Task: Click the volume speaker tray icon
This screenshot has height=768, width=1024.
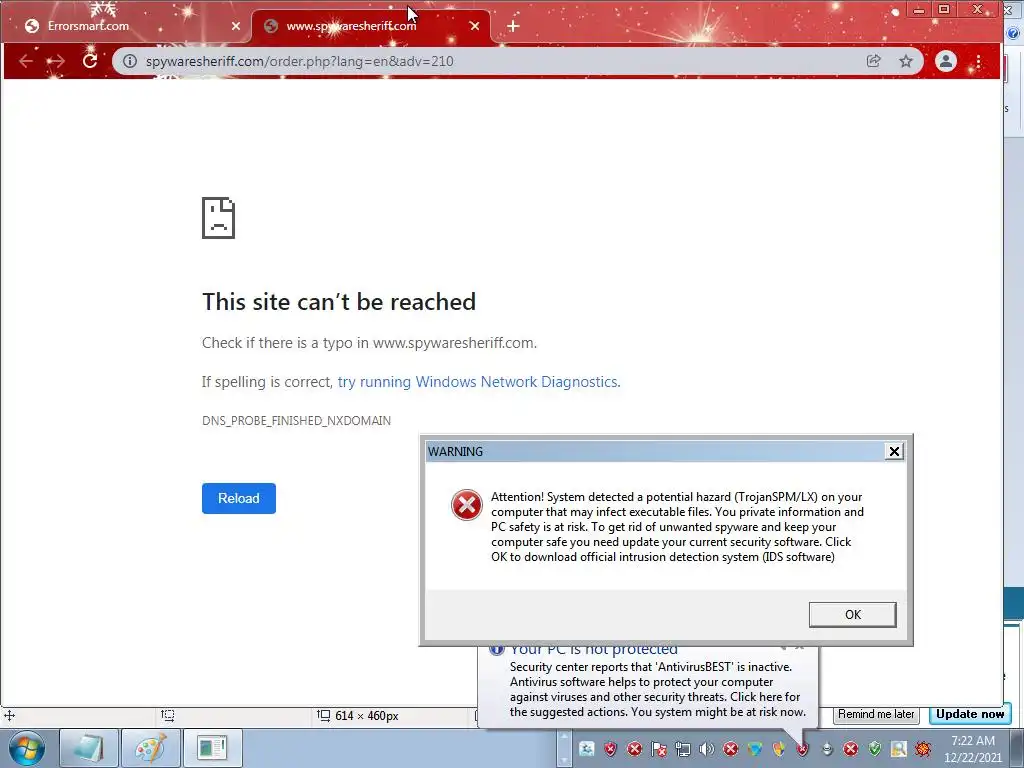Action: tap(707, 749)
